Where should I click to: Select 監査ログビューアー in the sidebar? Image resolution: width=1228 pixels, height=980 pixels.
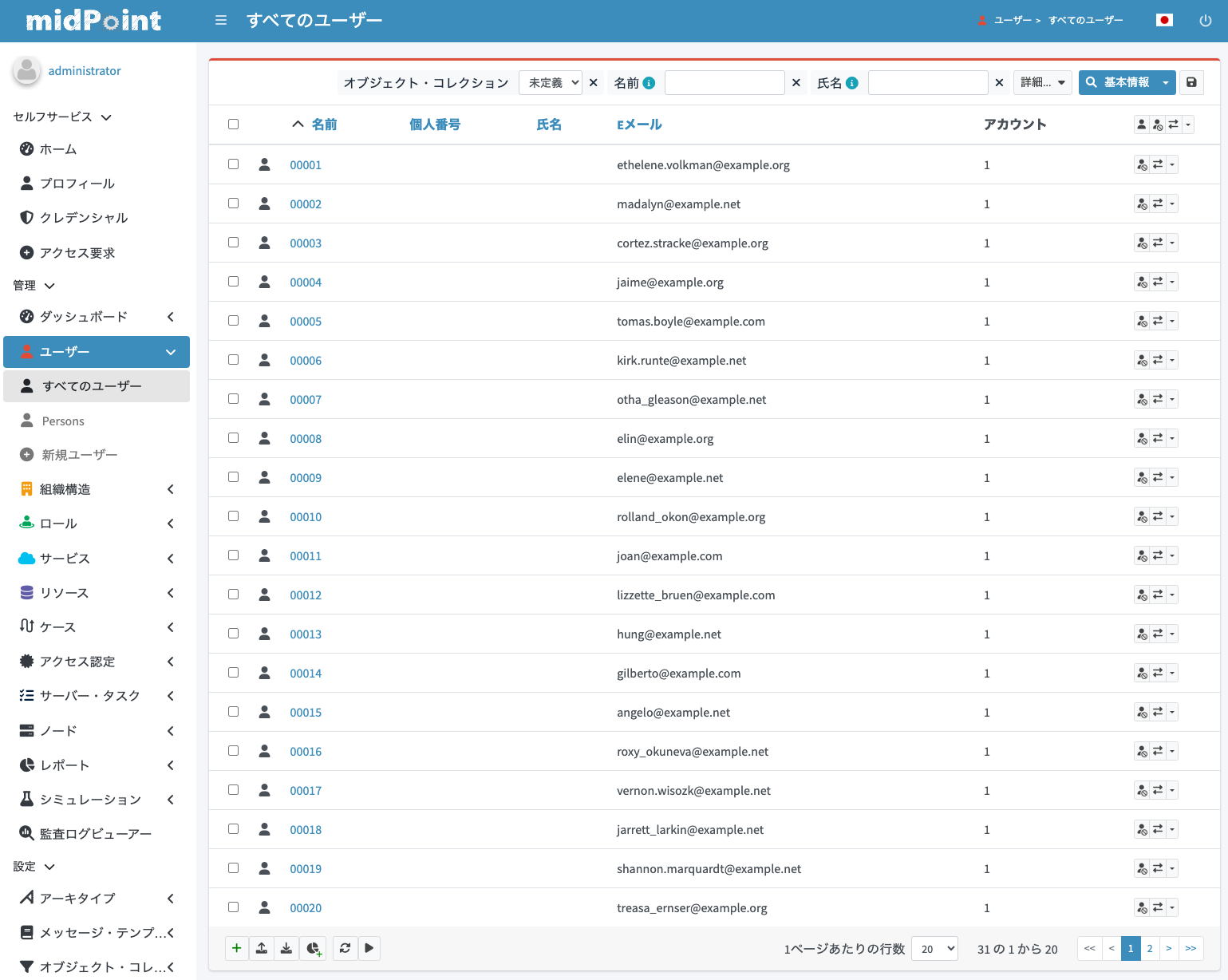(x=97, y=833)
